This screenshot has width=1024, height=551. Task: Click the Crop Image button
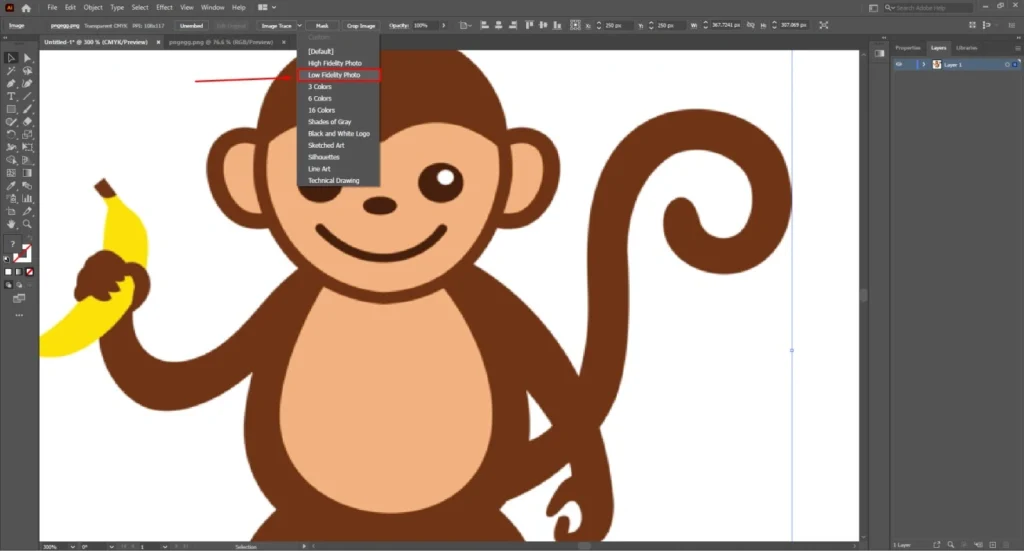point(361,25)
